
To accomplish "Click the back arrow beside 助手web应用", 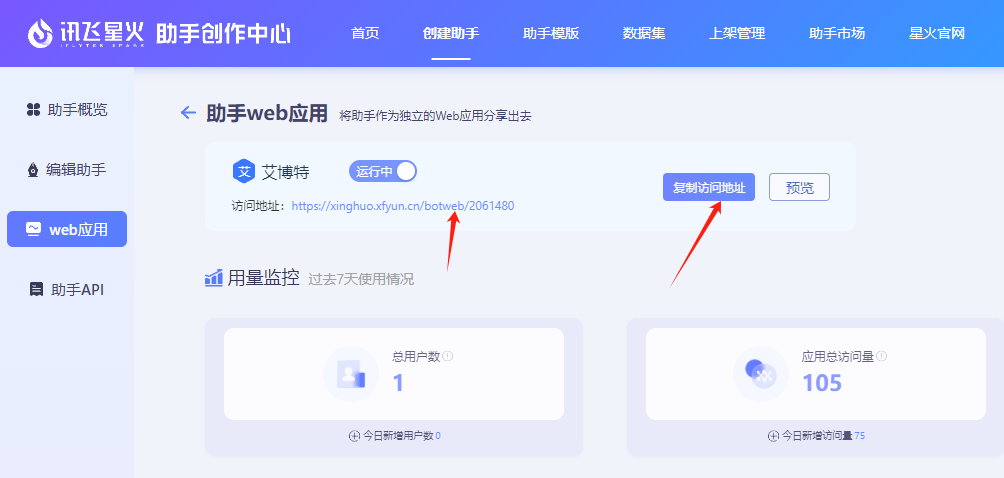I will coord(187,113).
